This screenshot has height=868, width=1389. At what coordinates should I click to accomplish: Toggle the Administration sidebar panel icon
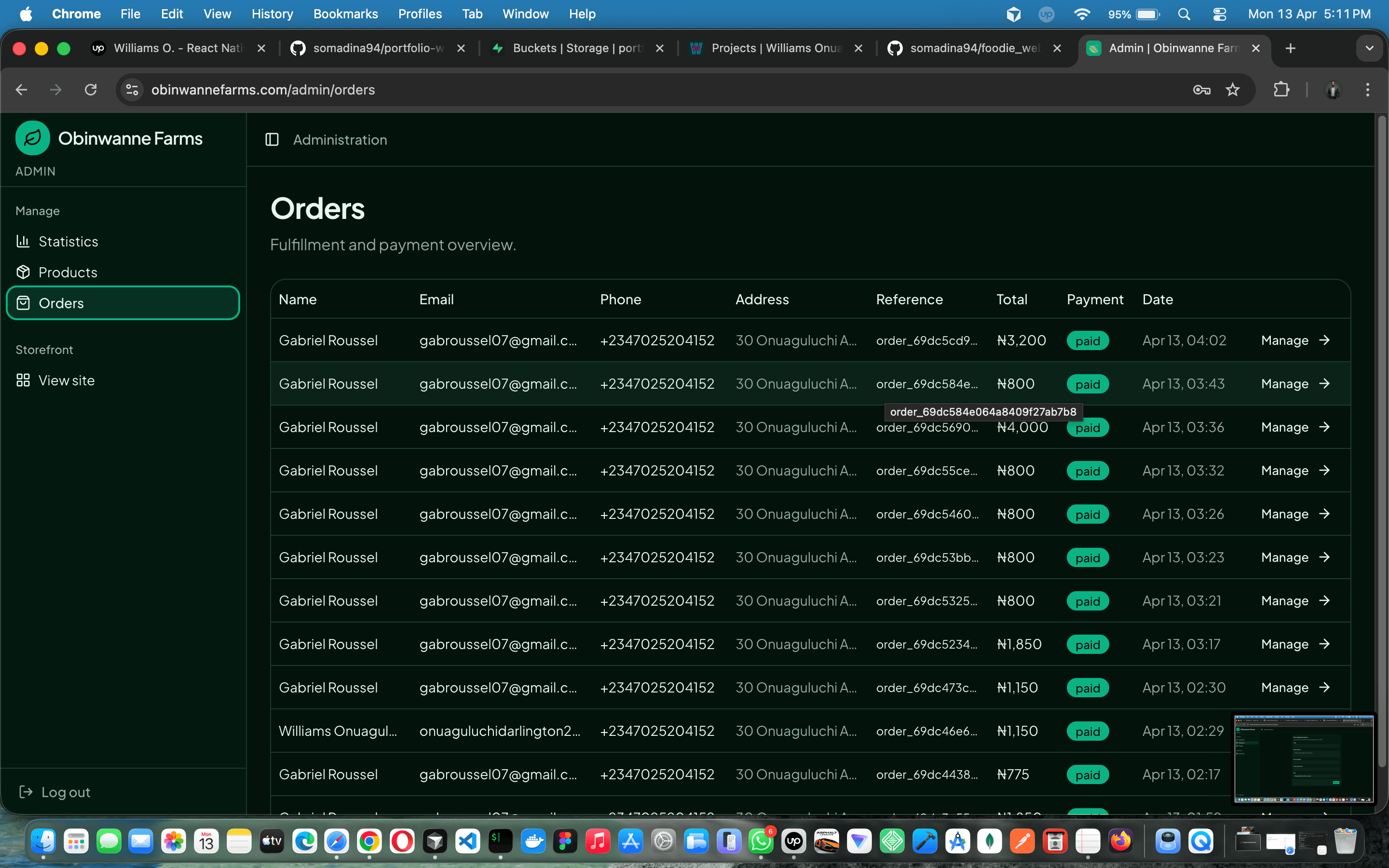(x=272, y=139)
